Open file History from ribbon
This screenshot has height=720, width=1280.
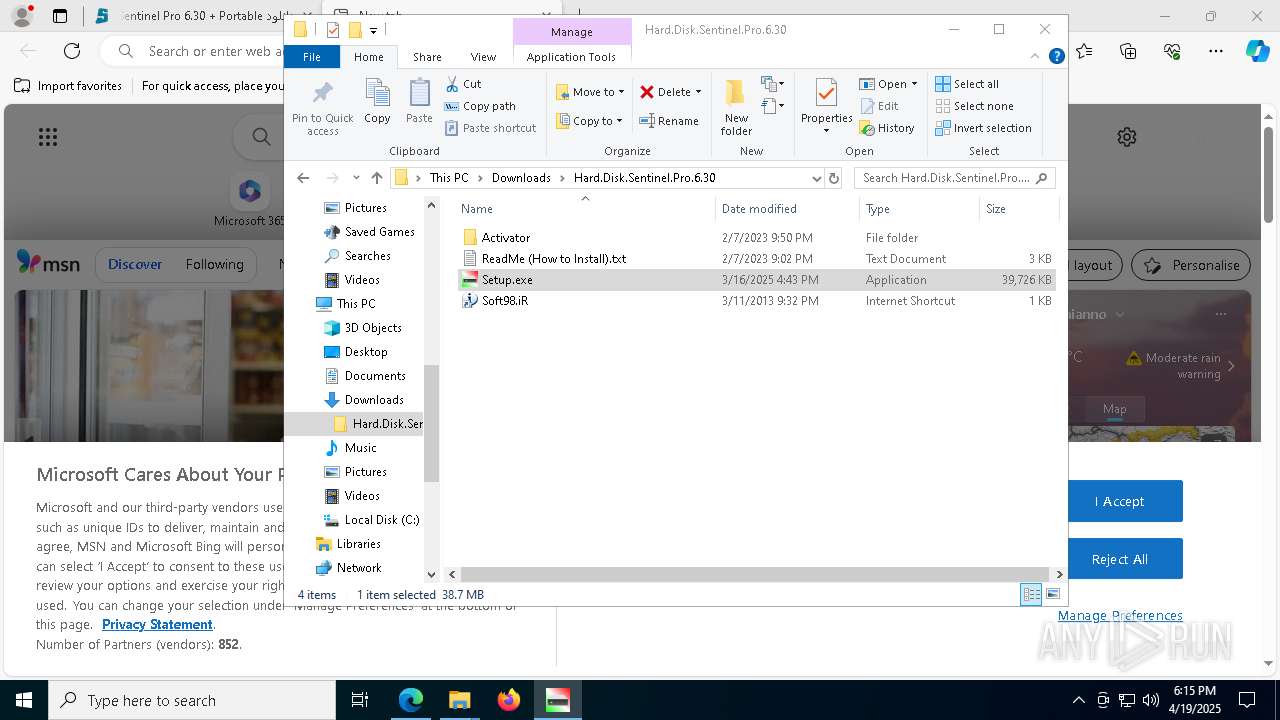[x=886, y=128]
